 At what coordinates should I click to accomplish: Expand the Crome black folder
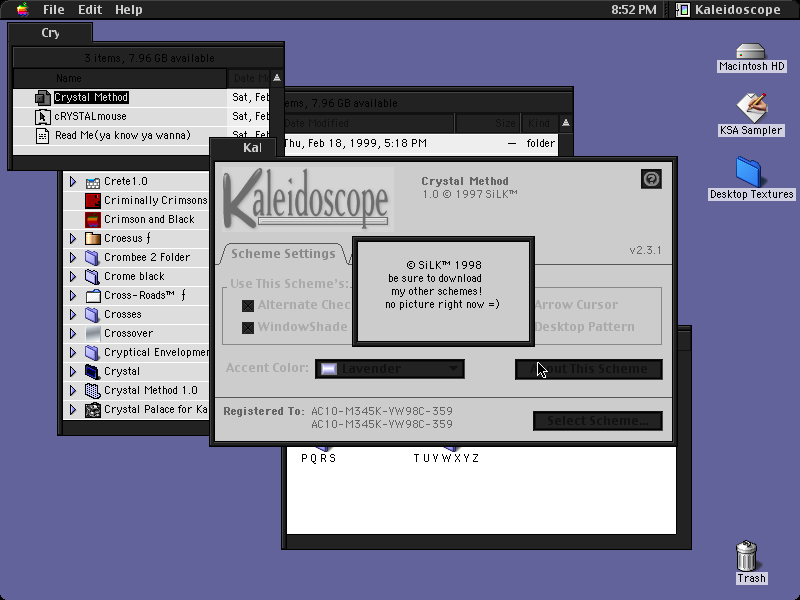pos(73,277)
